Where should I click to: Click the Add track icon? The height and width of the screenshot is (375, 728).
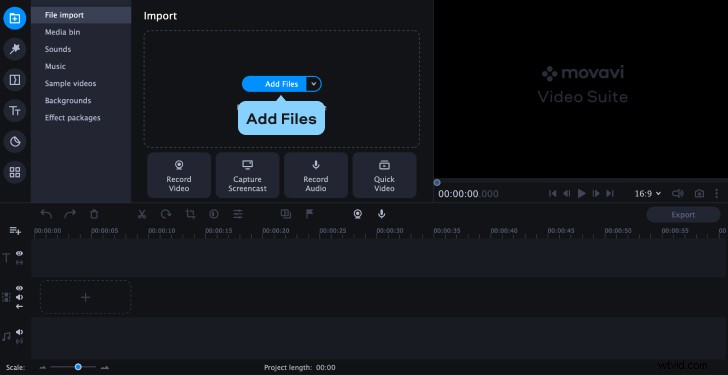(x=15, y=231)
